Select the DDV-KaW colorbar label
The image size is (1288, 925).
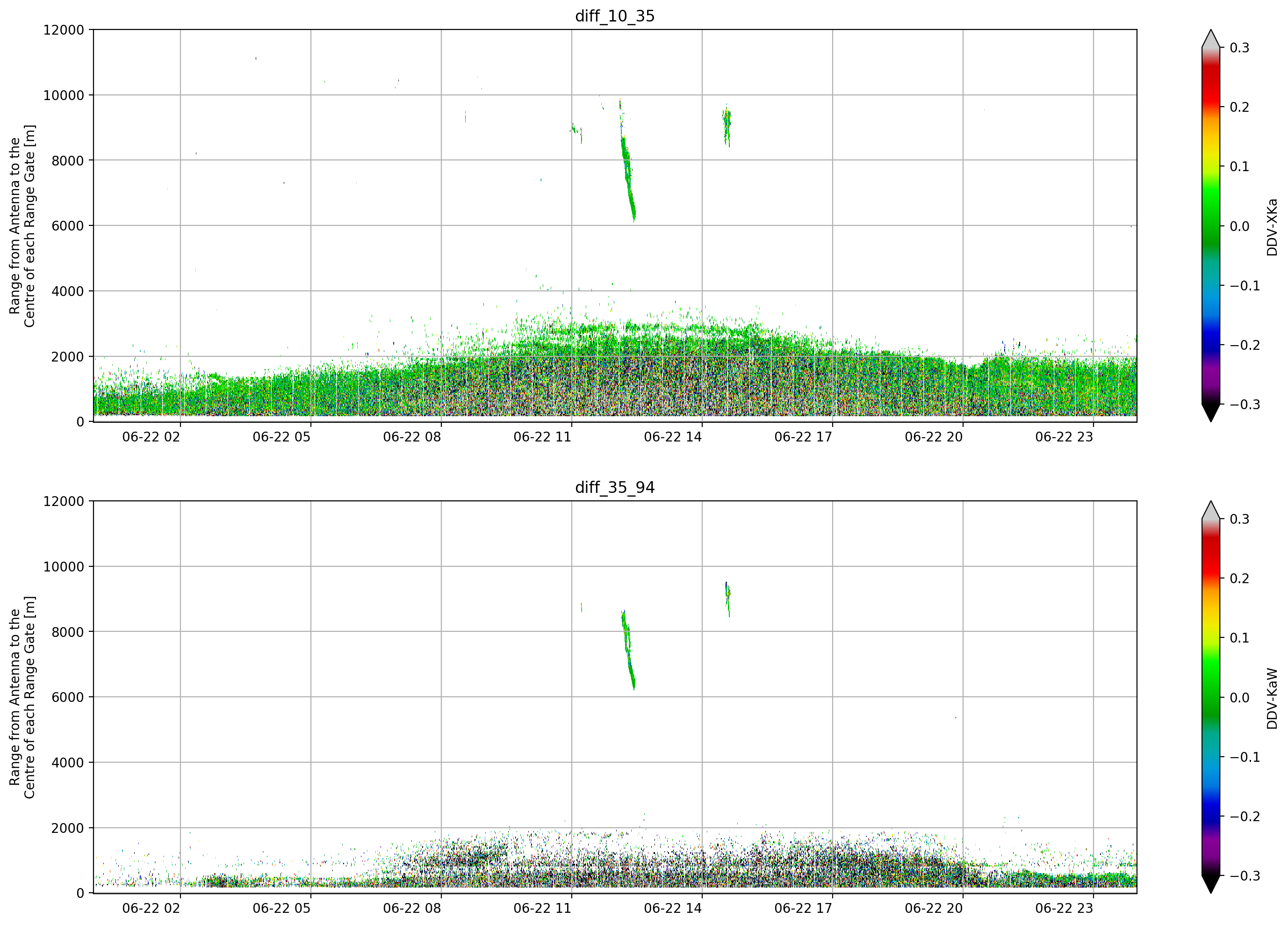point(1272,698)
